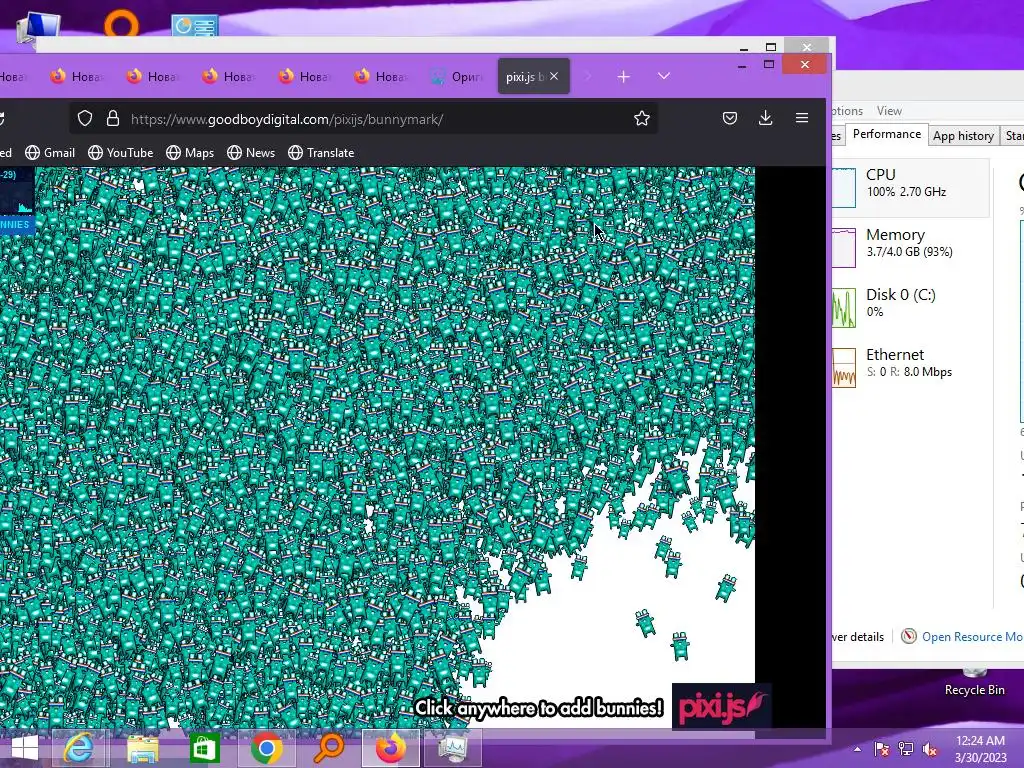Viewport: 1024px width, 768px height.
Task: Open File Explorer from taskbar
Action: click(142, 748)
